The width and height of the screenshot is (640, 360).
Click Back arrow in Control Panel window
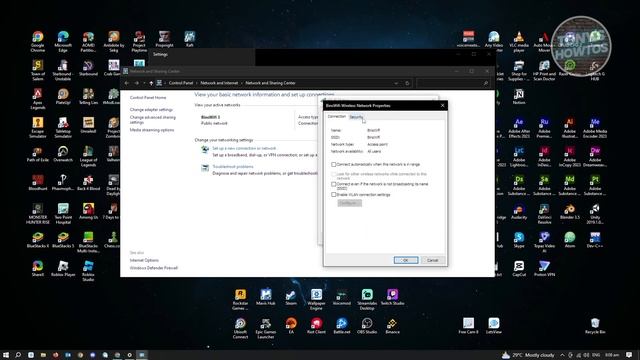(127, 83)
